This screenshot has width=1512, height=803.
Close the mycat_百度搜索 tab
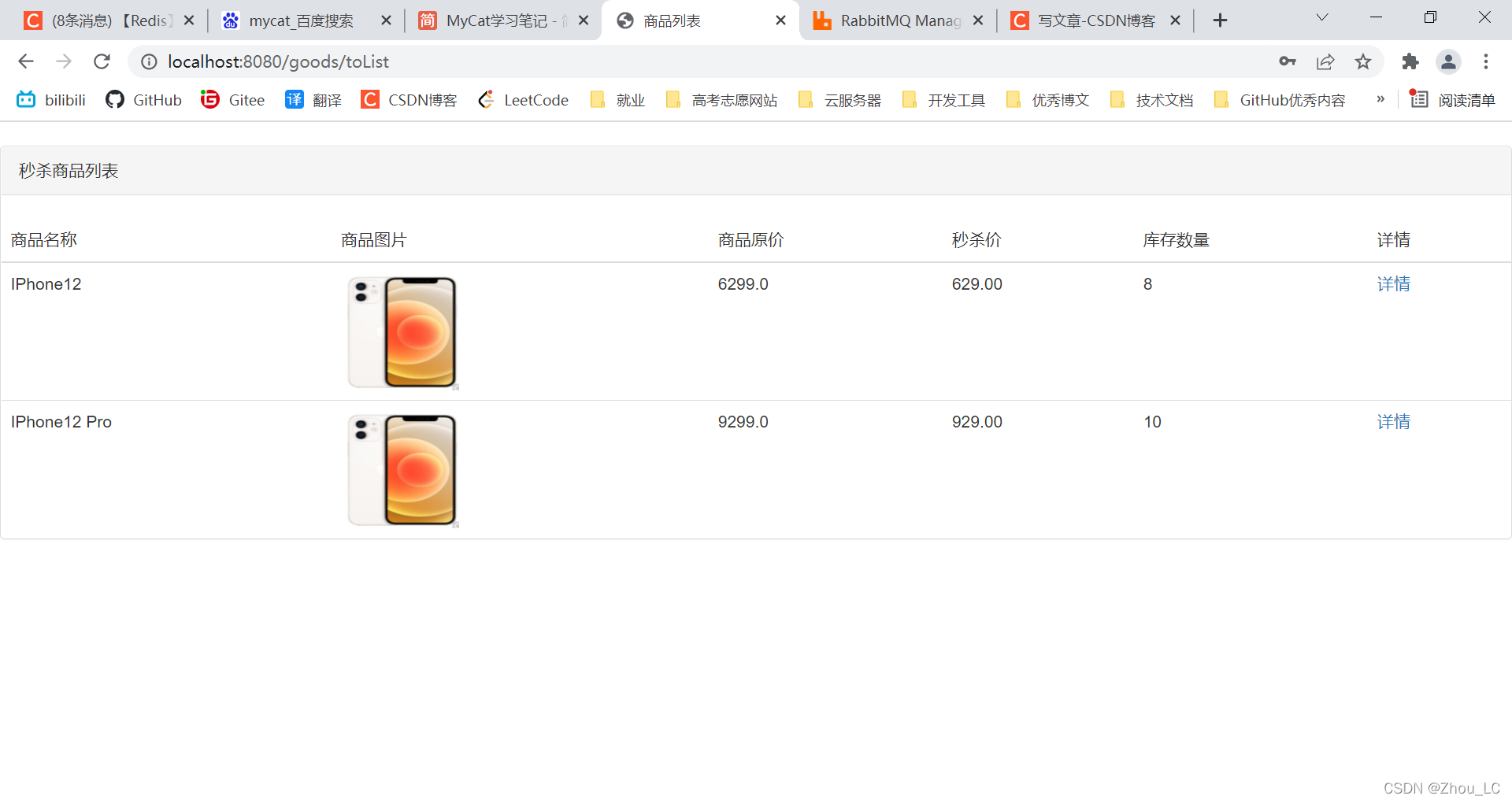pyautogui.click(x=386, y=20)
